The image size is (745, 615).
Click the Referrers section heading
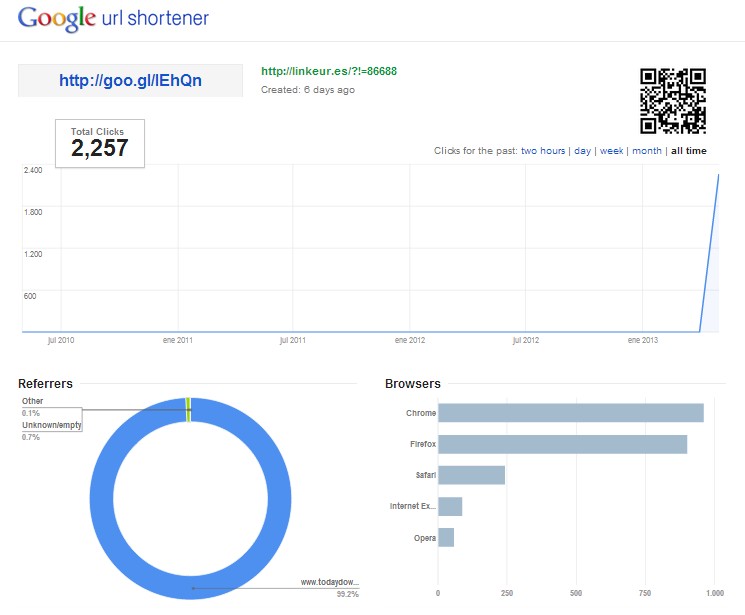(45, 384)
